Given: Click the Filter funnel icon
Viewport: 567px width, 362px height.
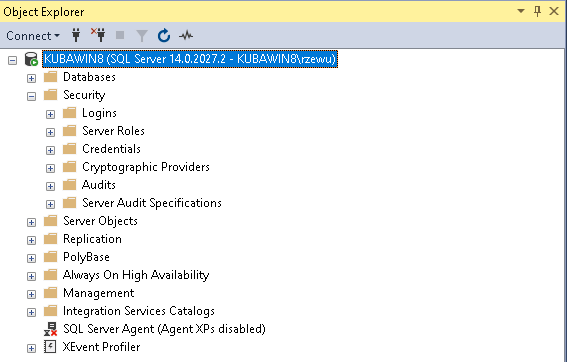Looking at the screenshot, I should (142, 36).
